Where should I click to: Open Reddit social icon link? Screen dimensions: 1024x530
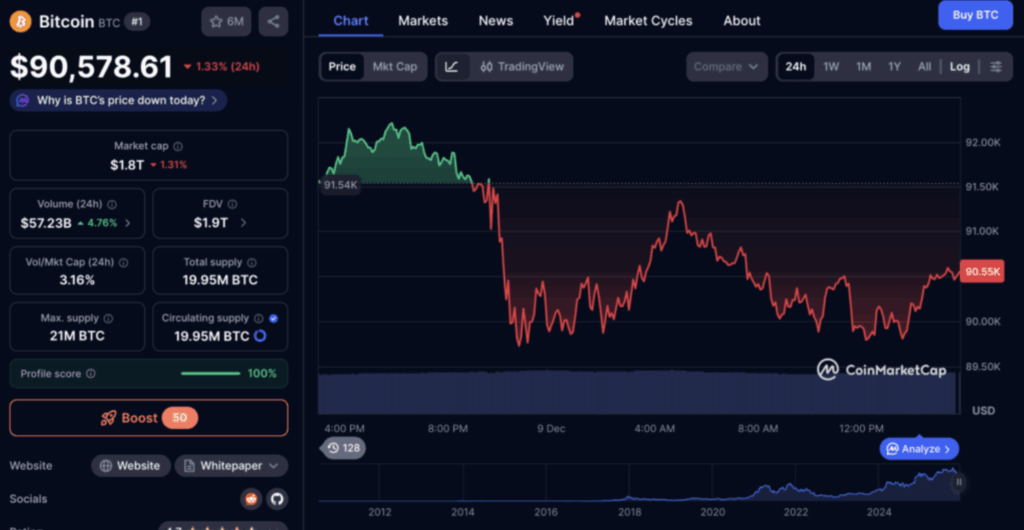click(251, 498)
